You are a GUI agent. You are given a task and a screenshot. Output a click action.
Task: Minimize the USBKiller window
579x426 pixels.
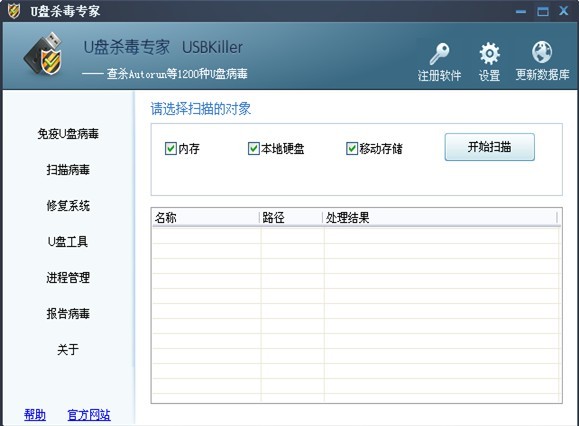[x=521, y=11]
